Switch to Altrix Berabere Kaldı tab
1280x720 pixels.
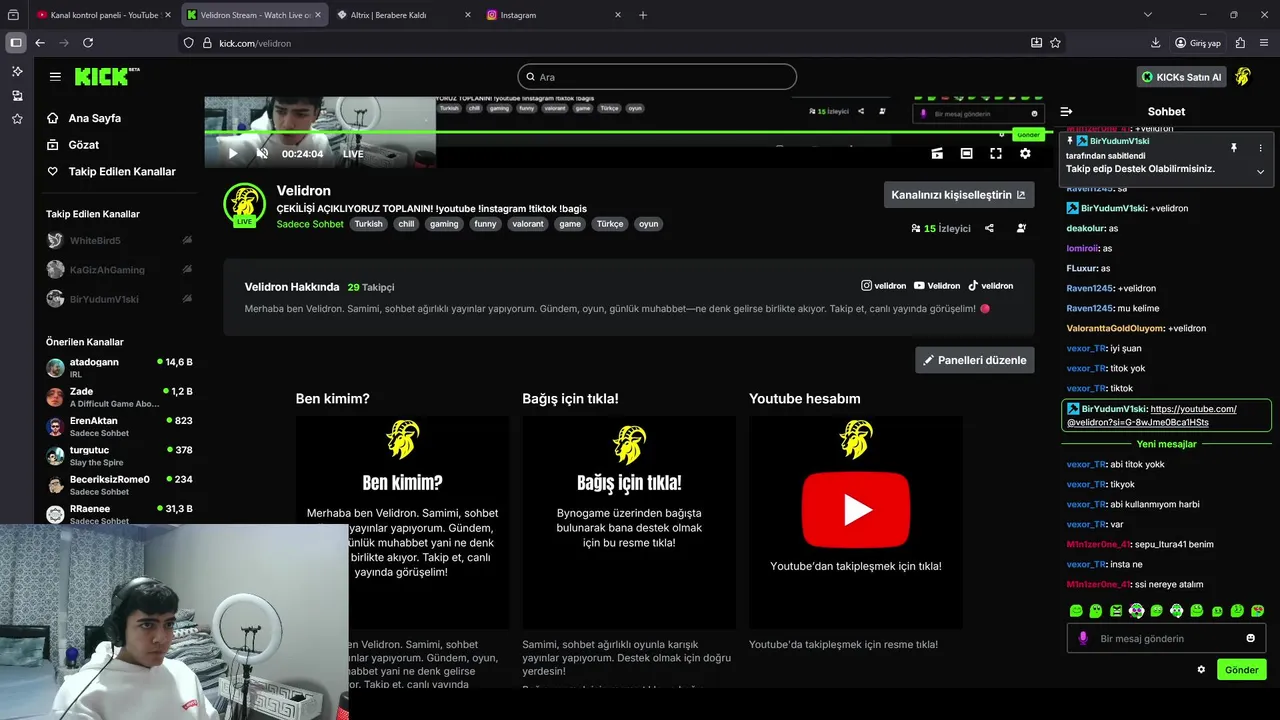[x=402, y=15]
